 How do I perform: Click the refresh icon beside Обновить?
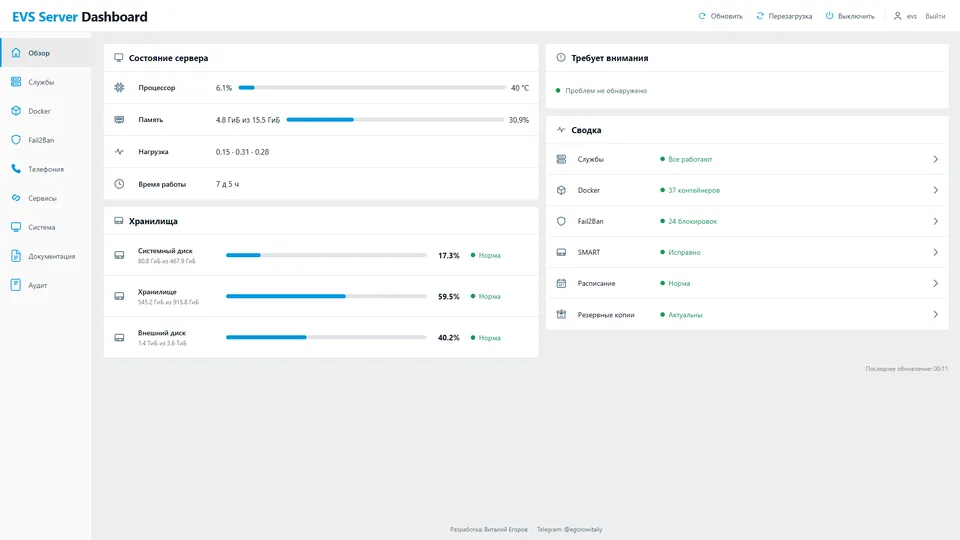(x=702, y=16)
